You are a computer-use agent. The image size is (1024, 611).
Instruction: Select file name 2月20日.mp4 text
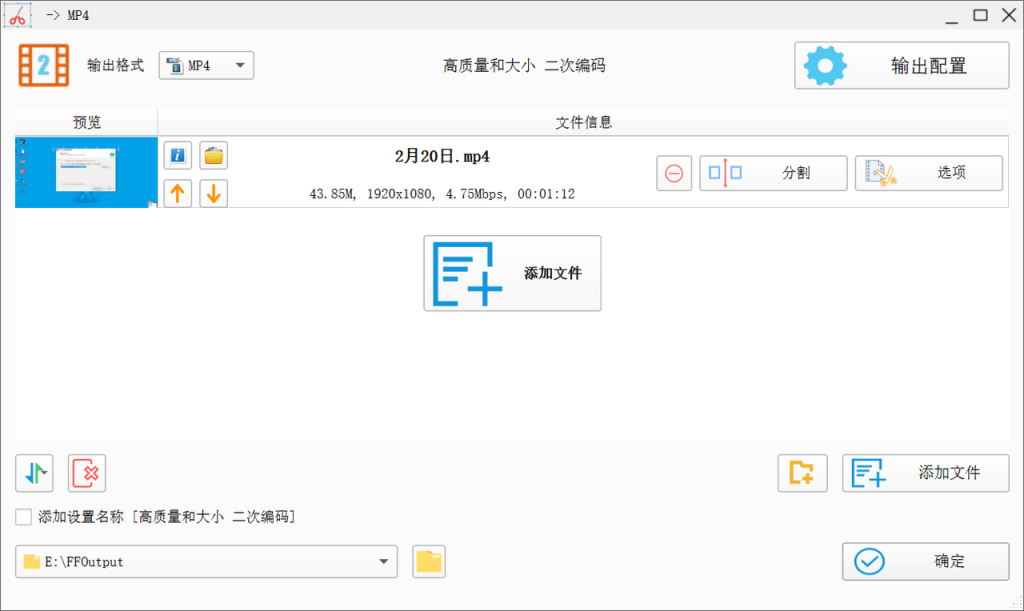coord(442,157)
